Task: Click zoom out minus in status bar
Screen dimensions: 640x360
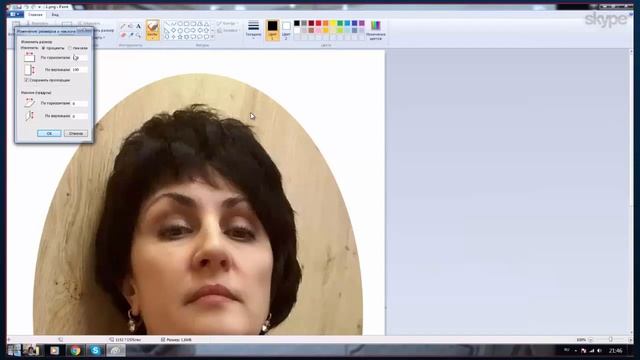Action: tap(591, 340)
